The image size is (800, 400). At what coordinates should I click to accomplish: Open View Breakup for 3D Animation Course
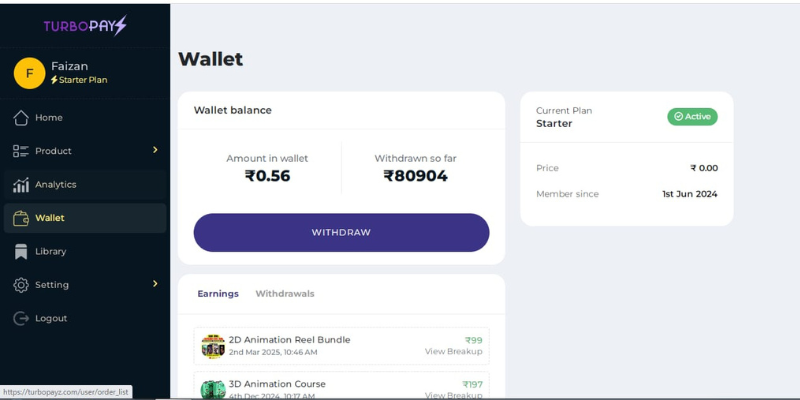click(x=453, y=395)
